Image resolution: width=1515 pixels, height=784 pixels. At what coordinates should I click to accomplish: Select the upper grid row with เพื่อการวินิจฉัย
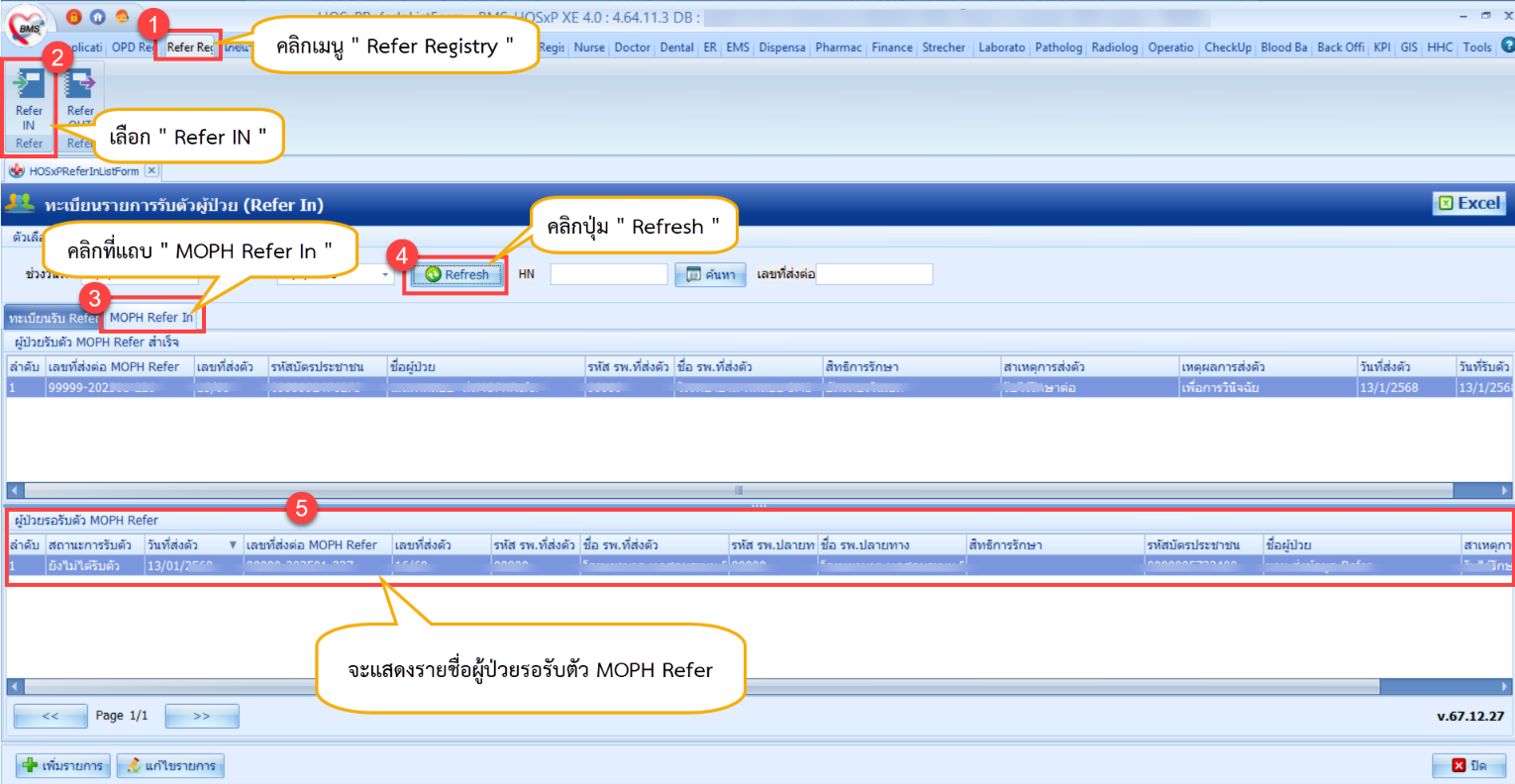(758, 388)
